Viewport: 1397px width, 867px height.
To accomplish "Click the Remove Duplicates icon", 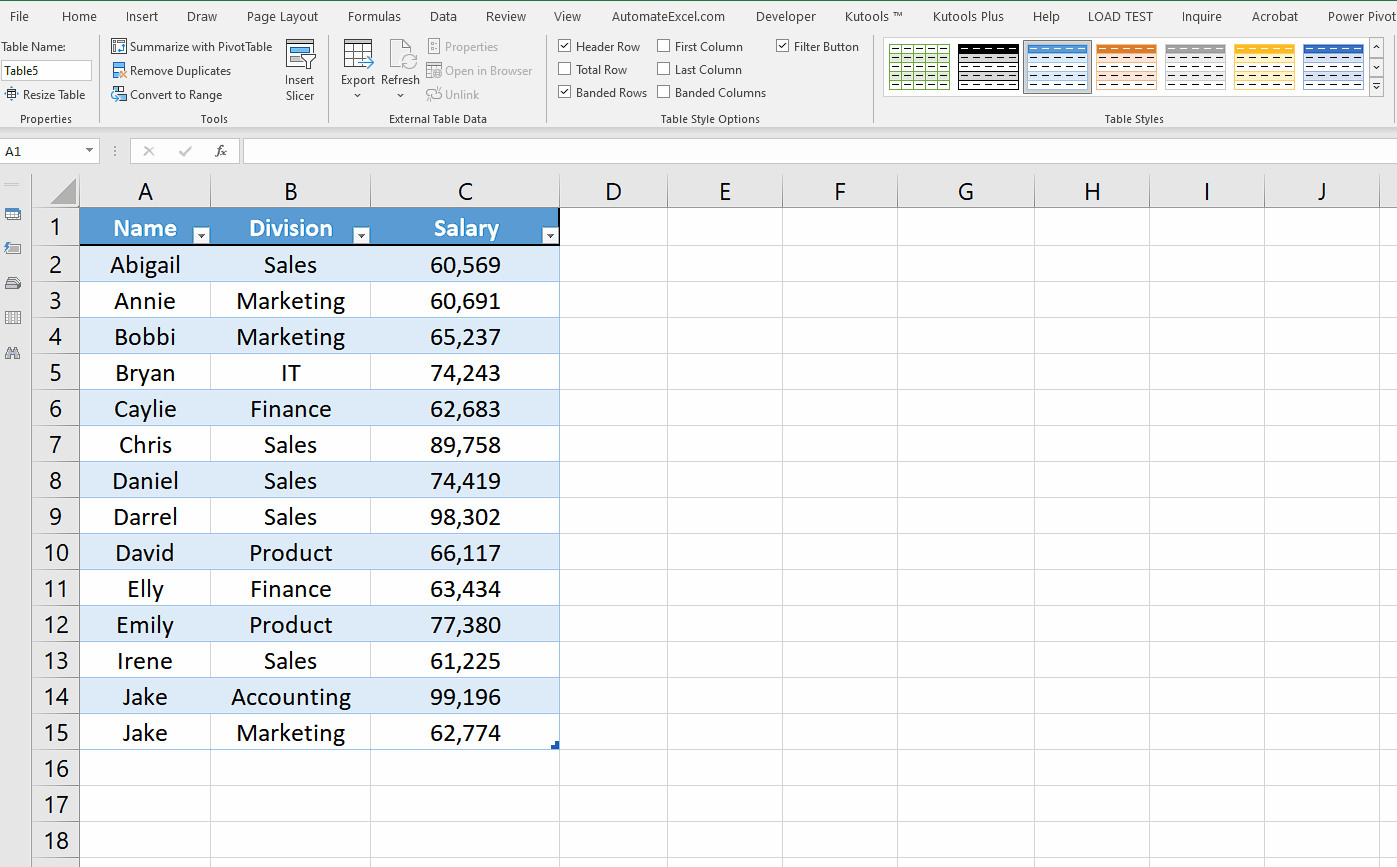I will pyautogui.click(x=120, y=70).
